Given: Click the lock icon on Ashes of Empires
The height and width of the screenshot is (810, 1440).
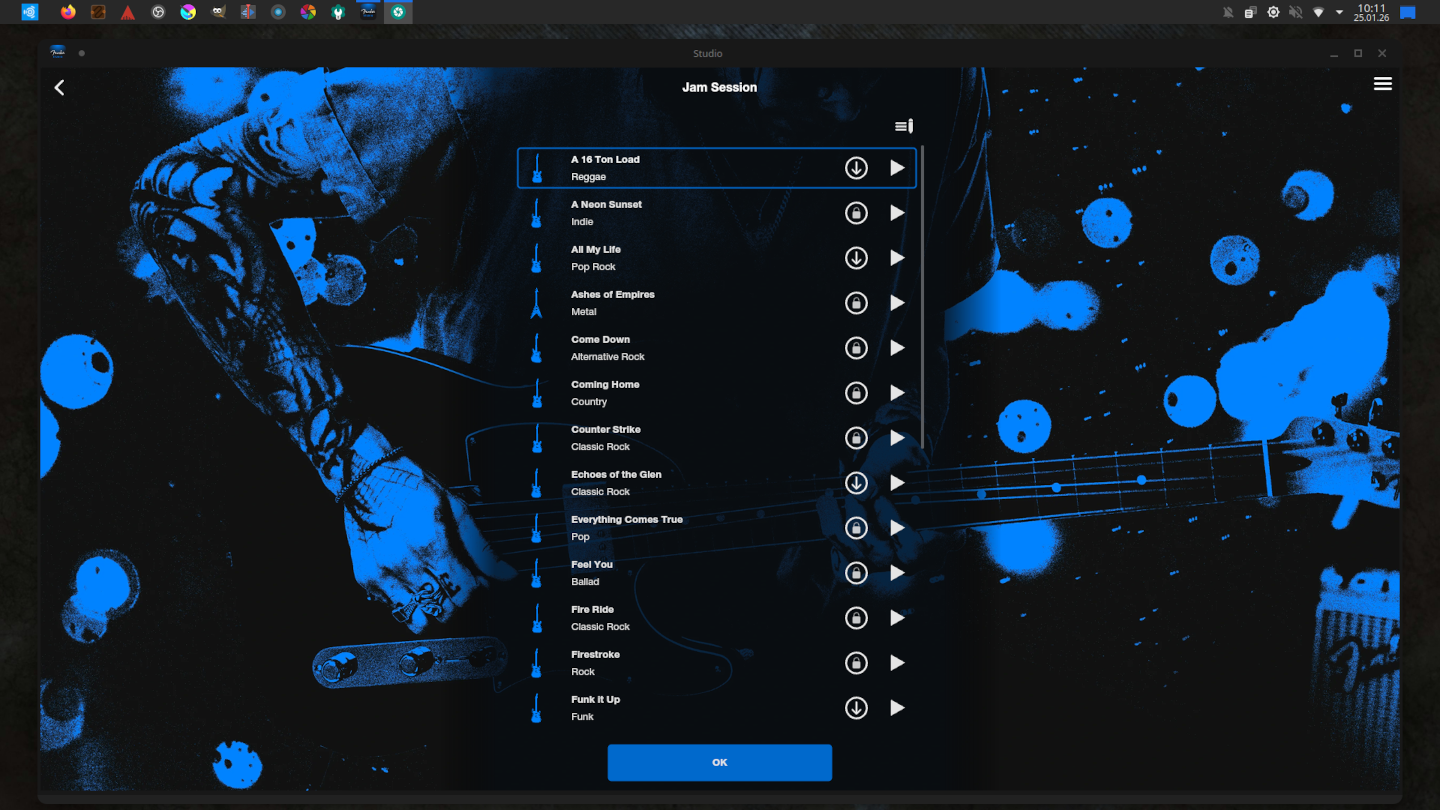Looking at the screenshot, I should tap(856, 303).
